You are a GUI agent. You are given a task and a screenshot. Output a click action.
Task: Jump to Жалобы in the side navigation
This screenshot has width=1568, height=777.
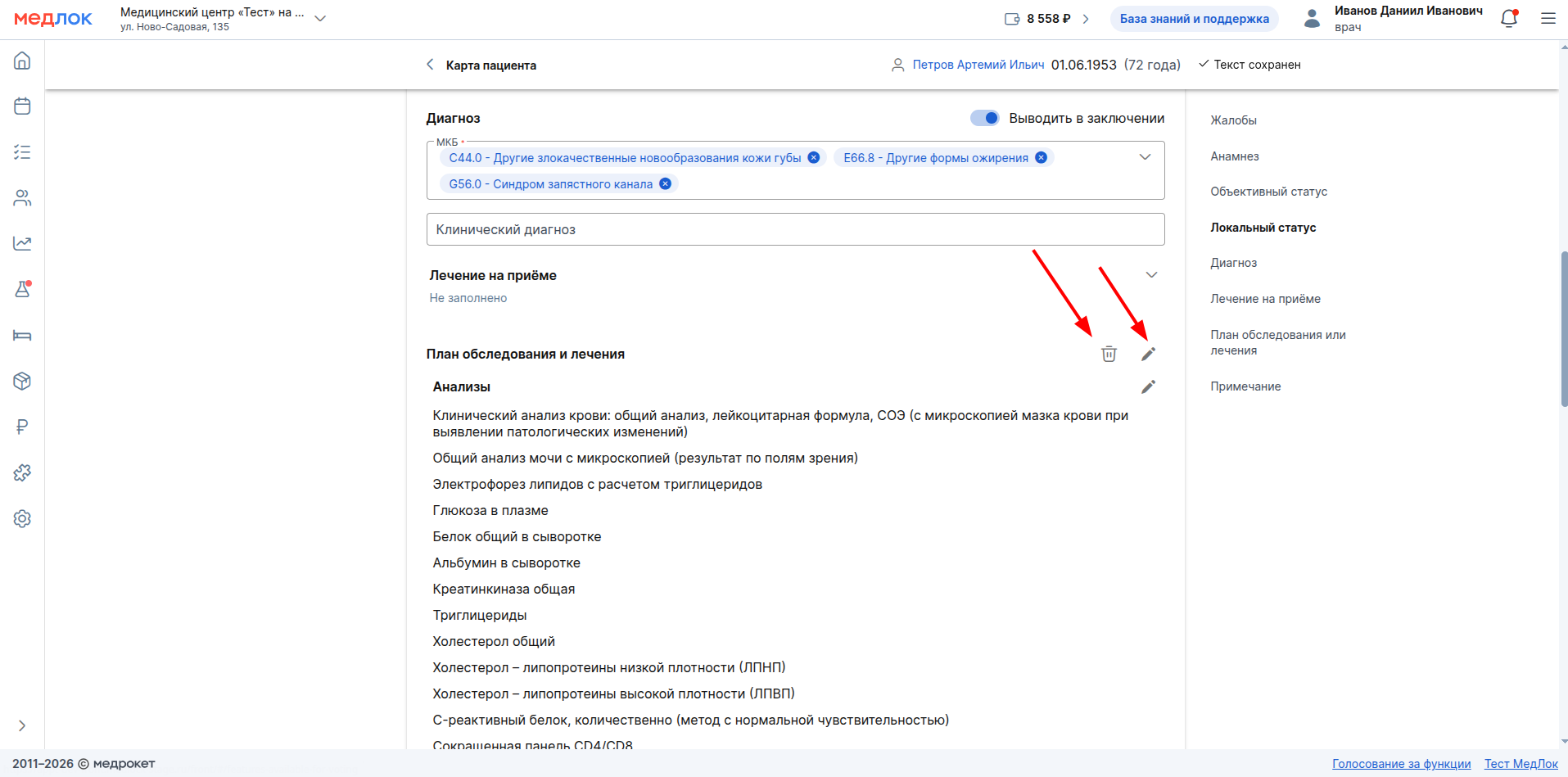click(1233, 120)
